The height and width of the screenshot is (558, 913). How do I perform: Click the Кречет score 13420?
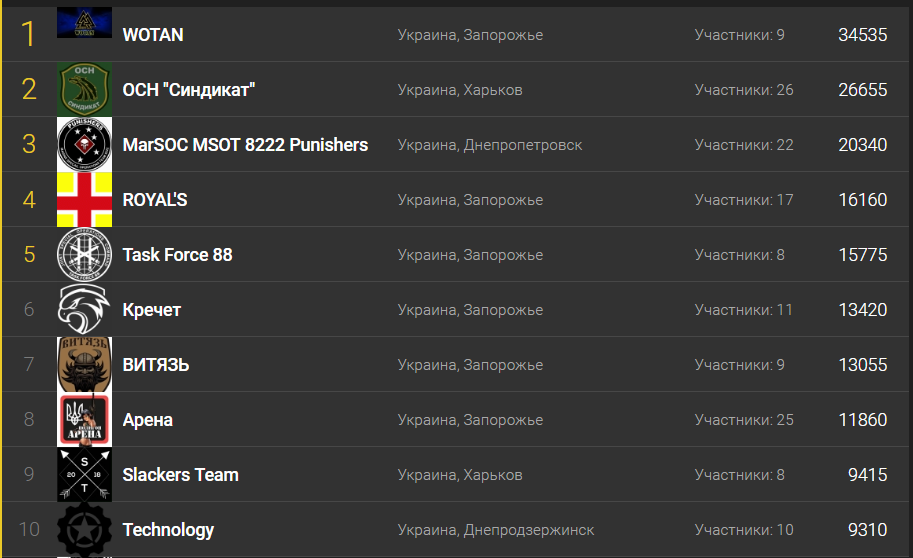tap(862, 310)
